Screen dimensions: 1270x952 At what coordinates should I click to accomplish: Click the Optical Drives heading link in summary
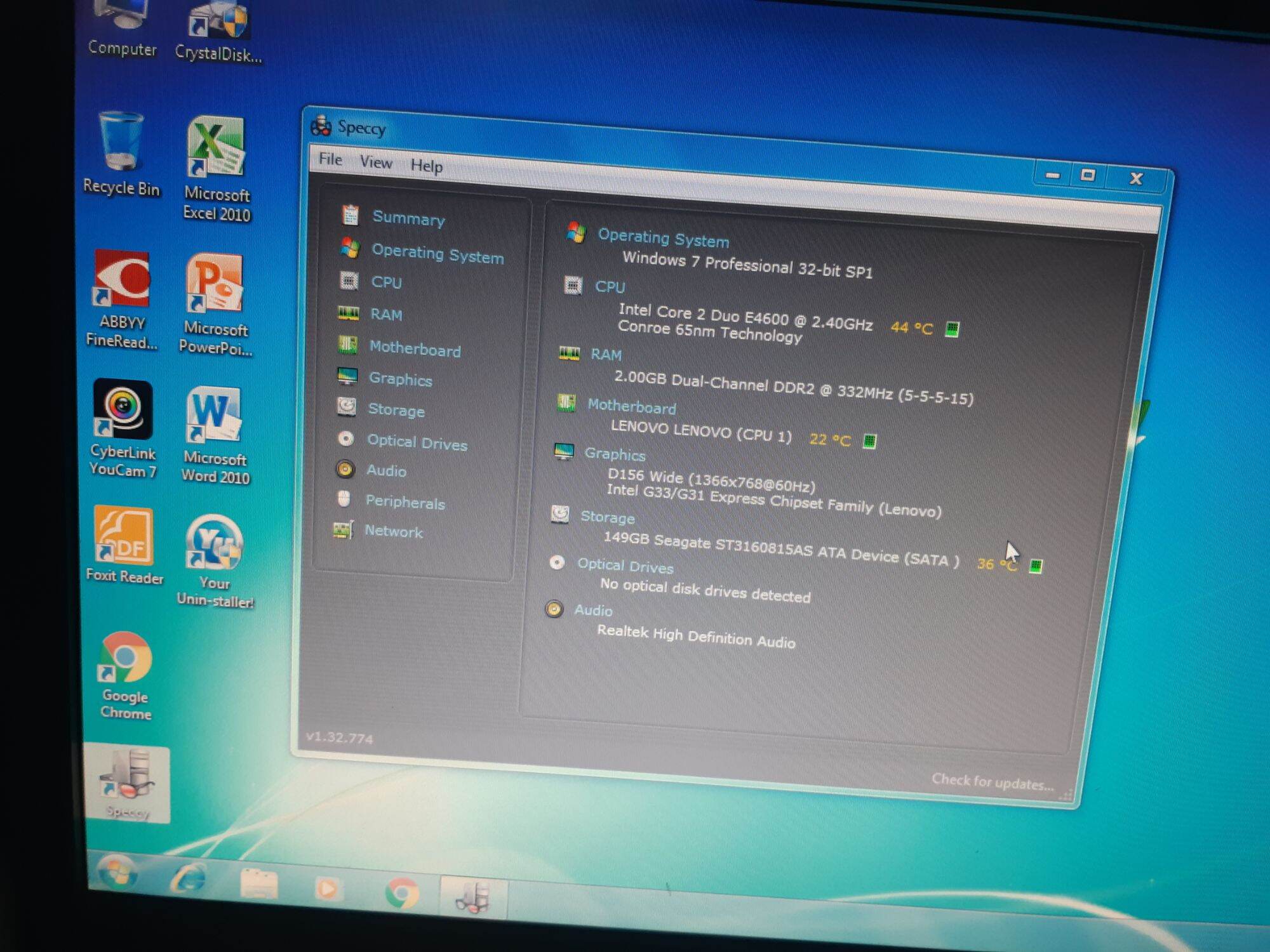click(625, 565)
